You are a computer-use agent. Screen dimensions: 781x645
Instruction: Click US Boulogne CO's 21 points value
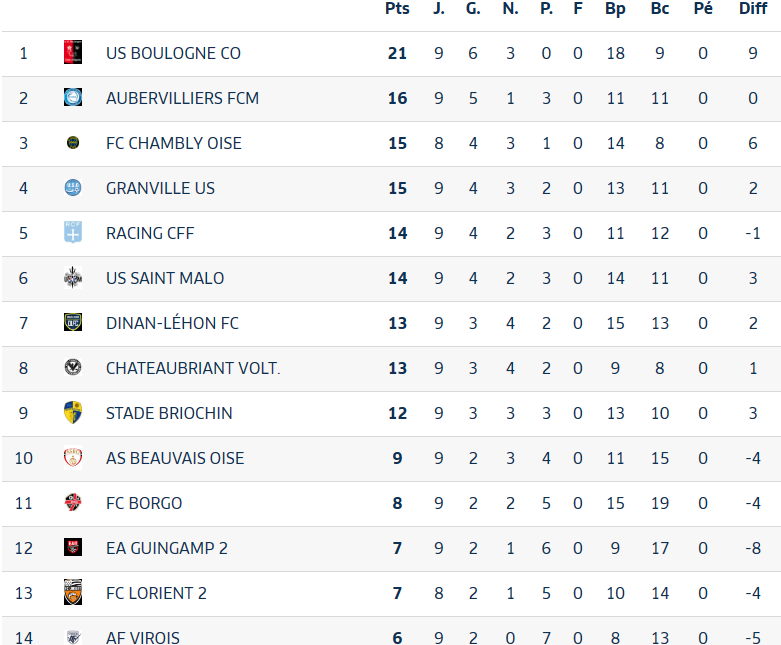(397, 53)
